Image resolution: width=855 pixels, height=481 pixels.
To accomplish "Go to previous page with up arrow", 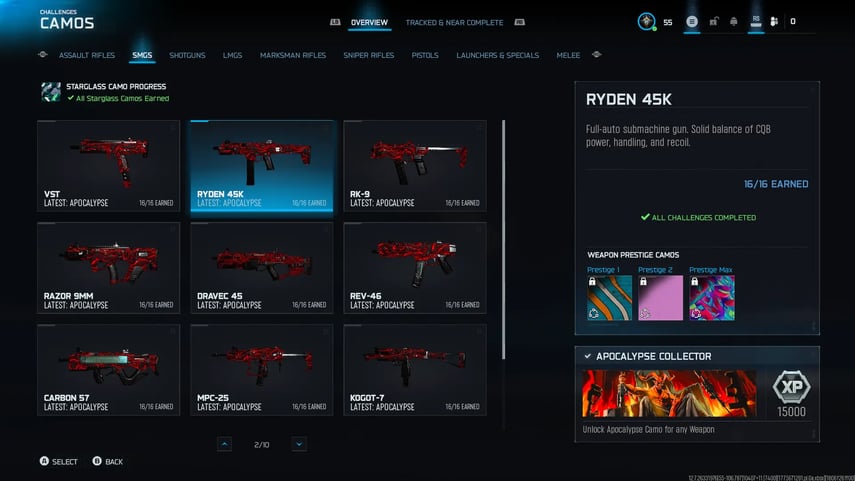I will (224, 444).
